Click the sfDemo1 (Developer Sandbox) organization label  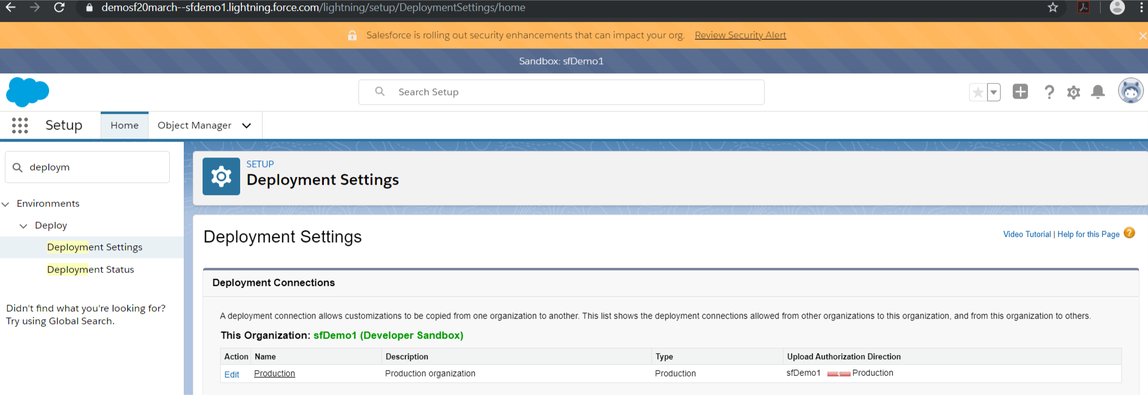coord(388,336)
